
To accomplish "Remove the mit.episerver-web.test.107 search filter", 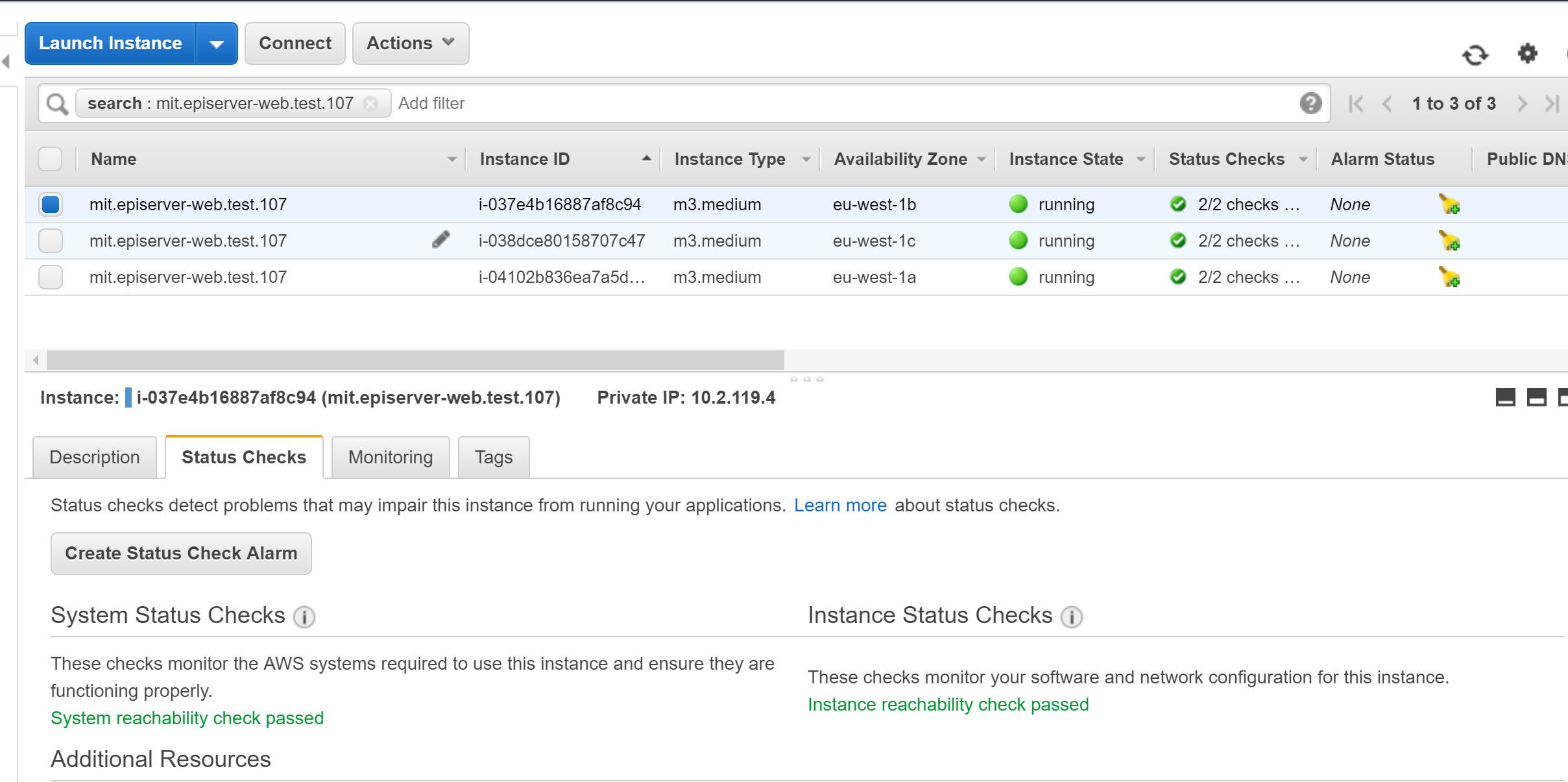I will [x=371, y=104].
